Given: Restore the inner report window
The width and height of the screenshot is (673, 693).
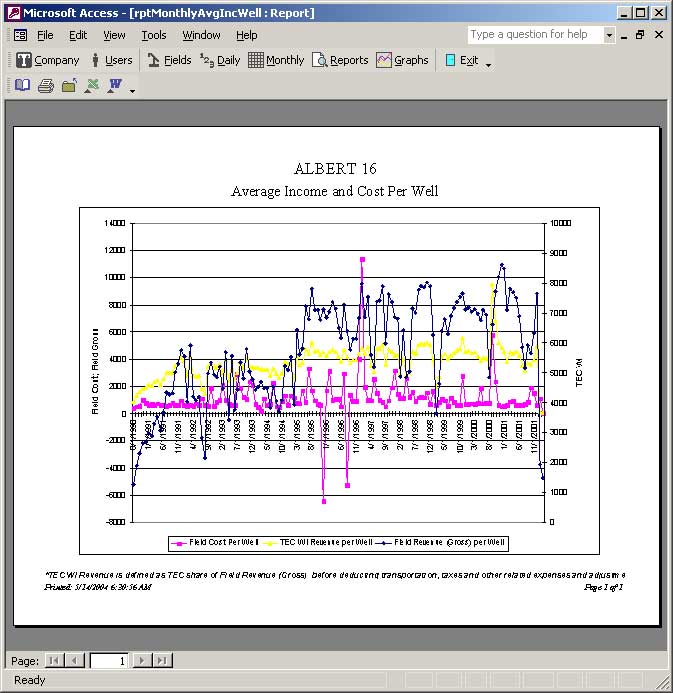Looking at the screenshot, I should click(640, 34).
